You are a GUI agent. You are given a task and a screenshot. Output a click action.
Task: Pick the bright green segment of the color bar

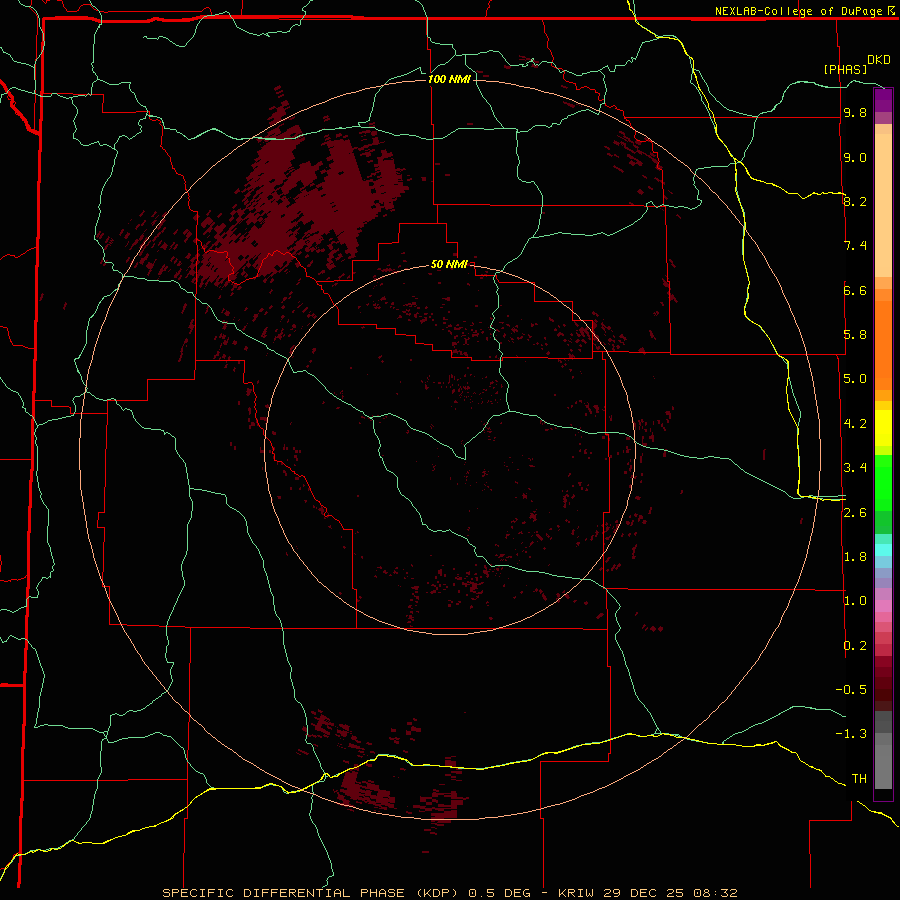point(883,483)
